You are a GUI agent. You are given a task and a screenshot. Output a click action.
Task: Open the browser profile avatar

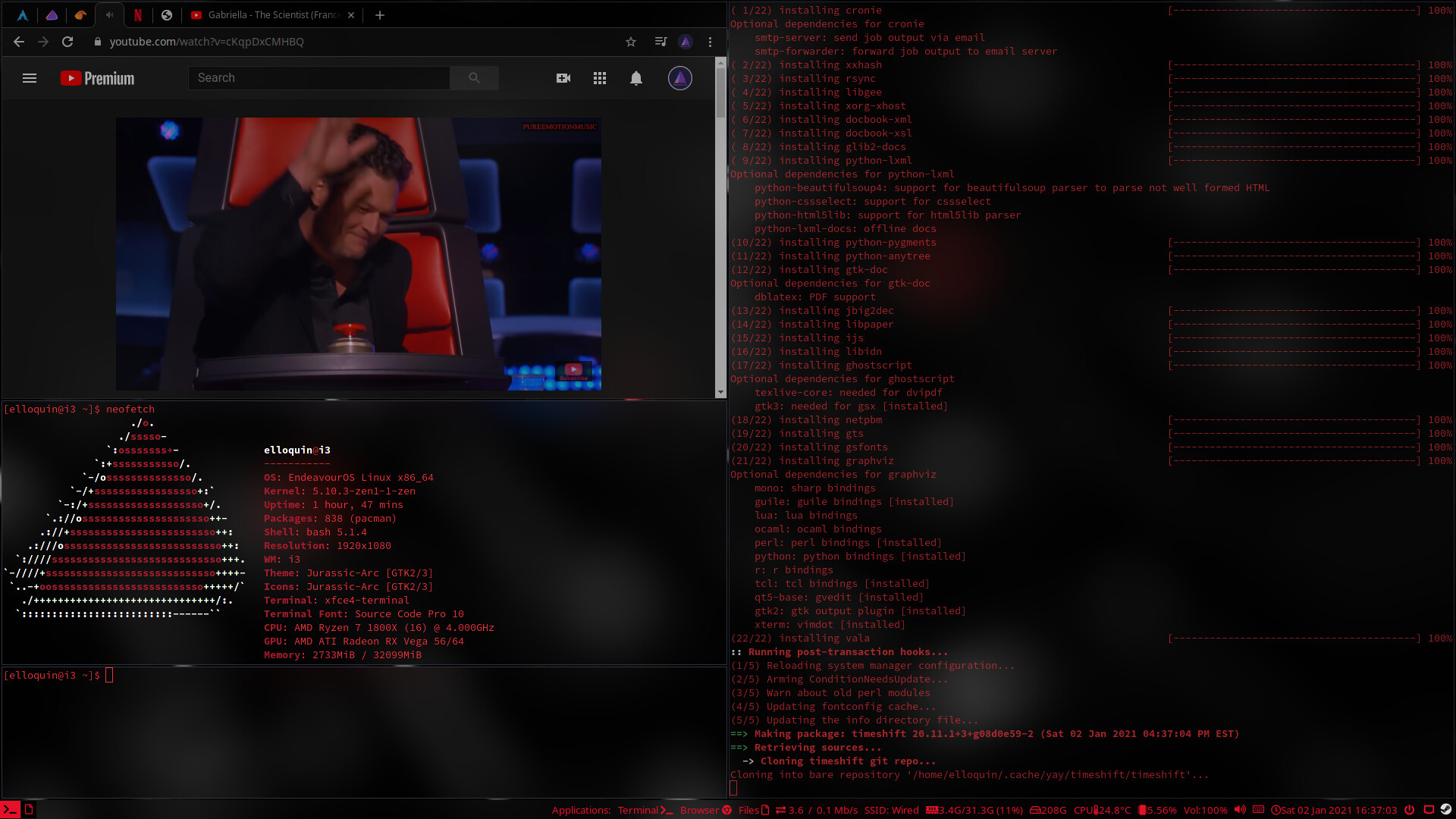click(x=686, y=42)
